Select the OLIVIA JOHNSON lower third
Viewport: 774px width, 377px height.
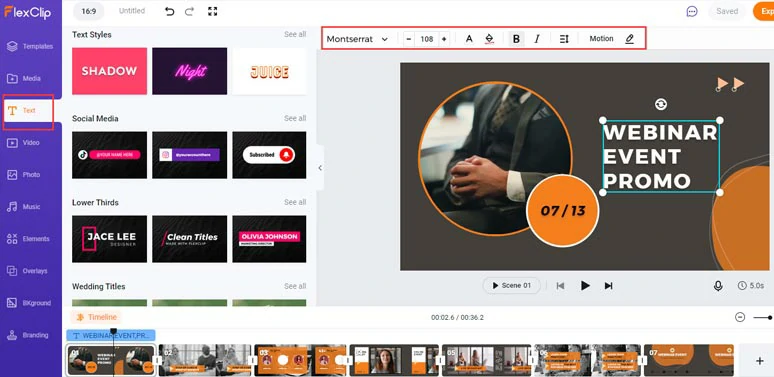point(270,239)
